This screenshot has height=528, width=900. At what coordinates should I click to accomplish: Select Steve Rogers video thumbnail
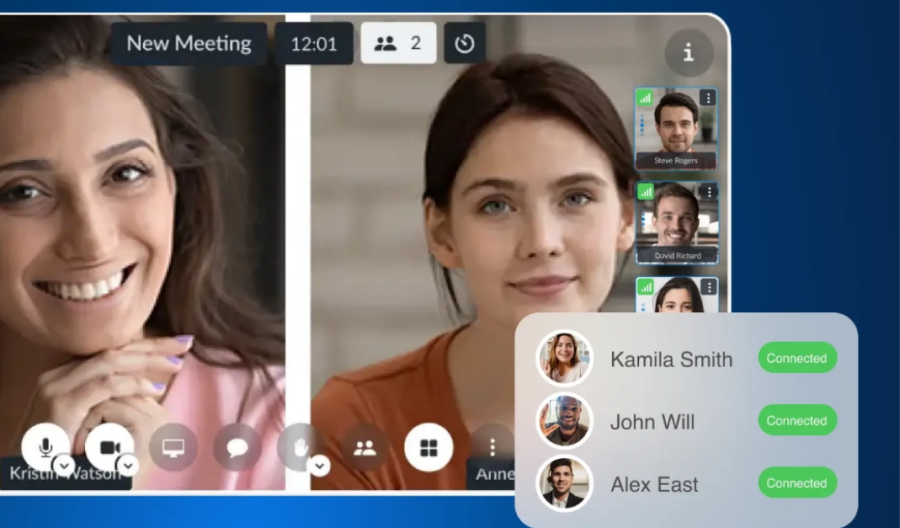coord(676,129)
